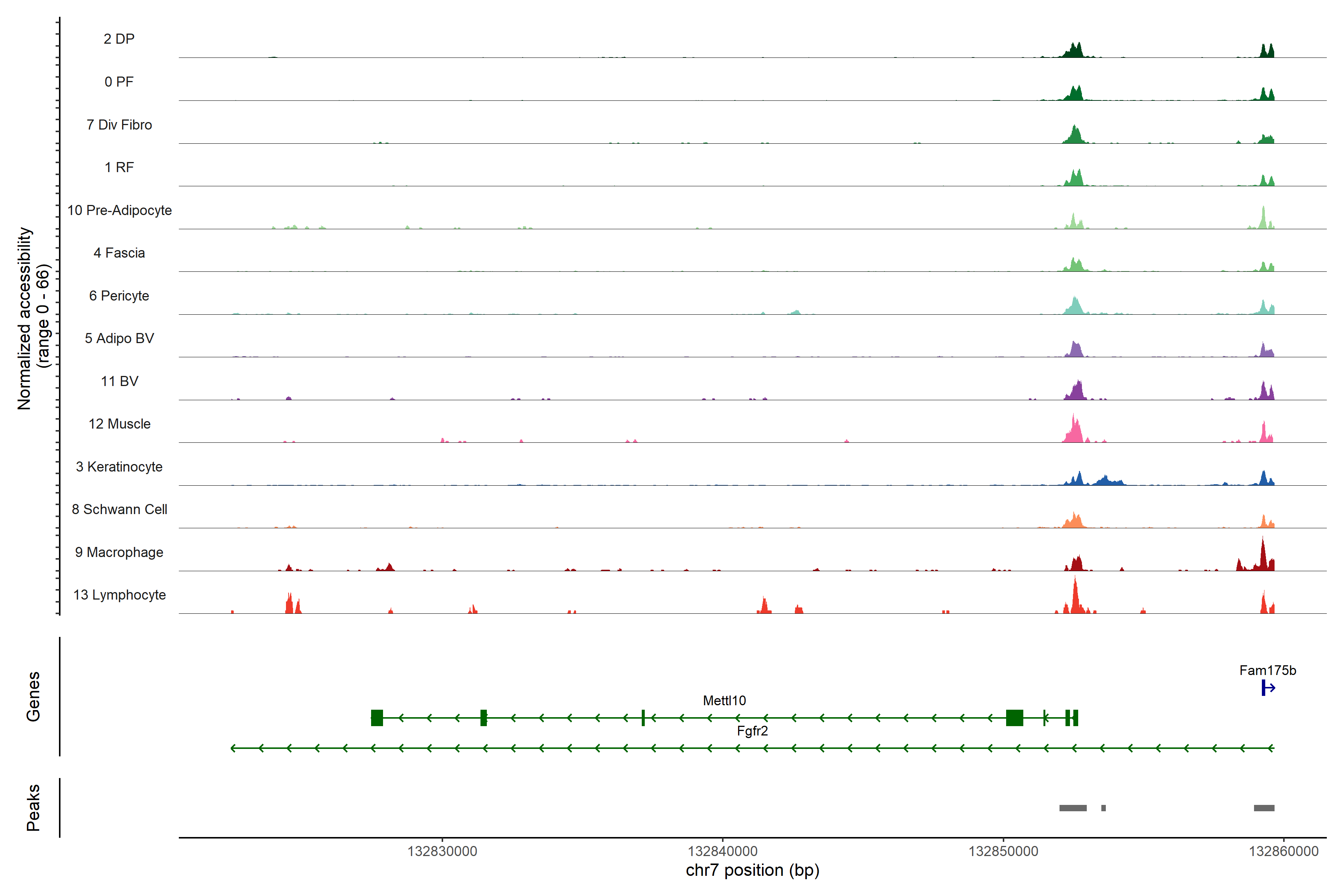Click the chr7 position axis title

752,870
